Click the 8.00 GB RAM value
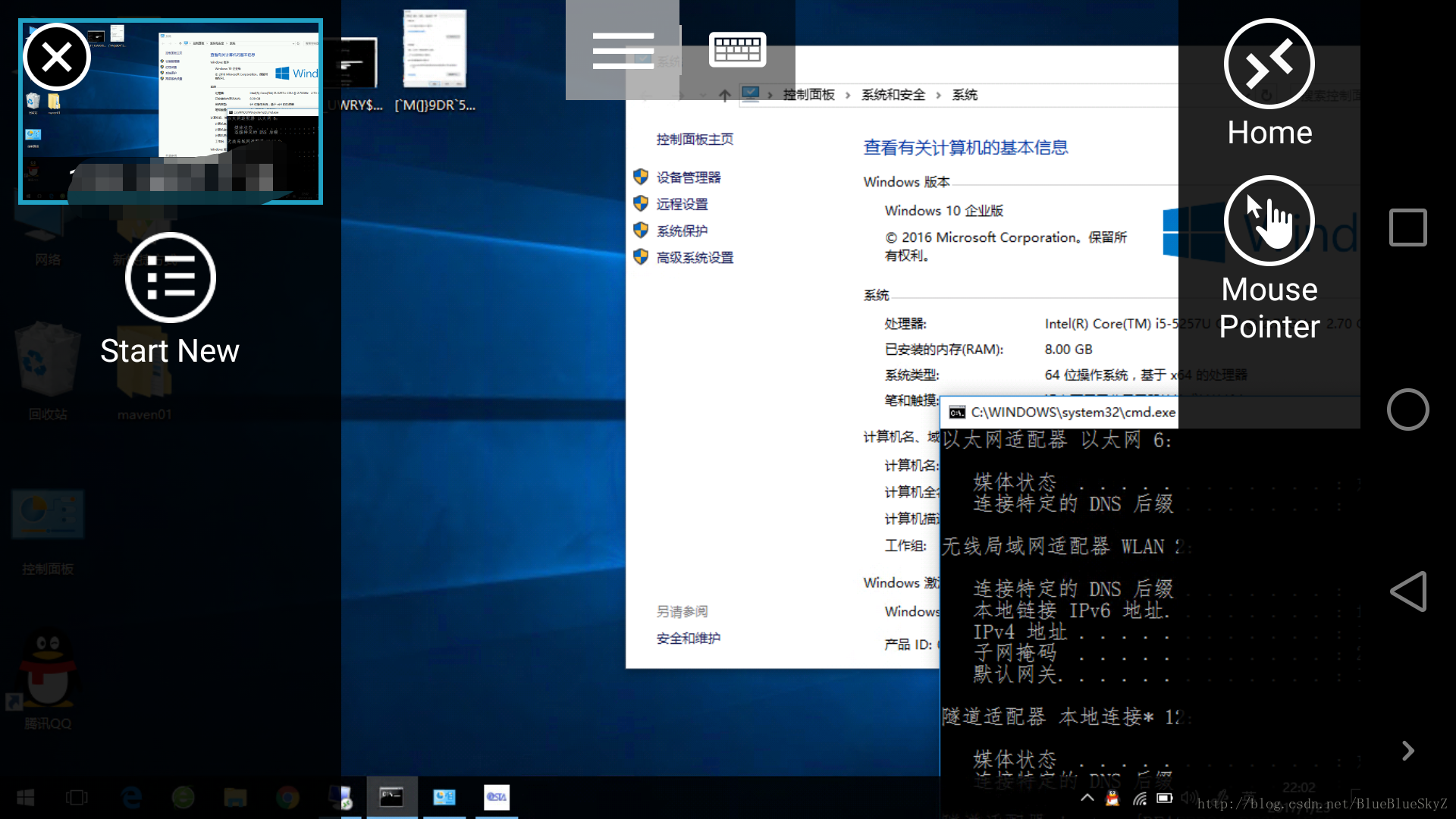 [x=1068, y=350]
